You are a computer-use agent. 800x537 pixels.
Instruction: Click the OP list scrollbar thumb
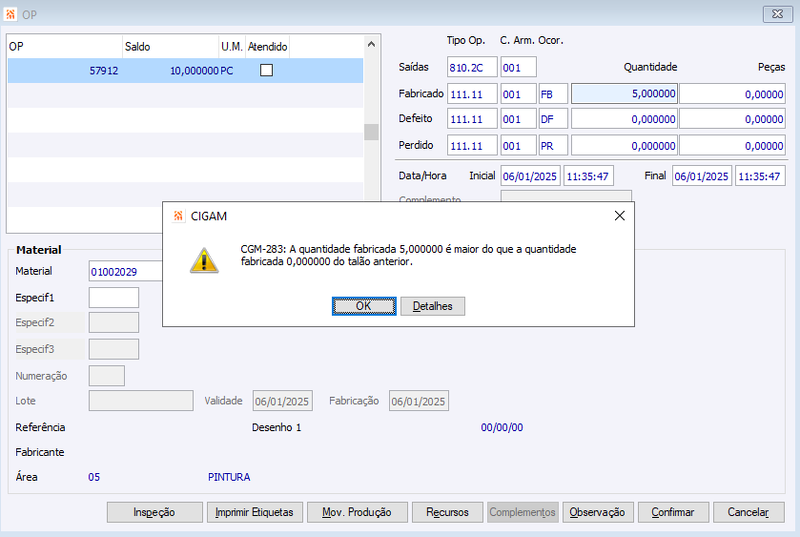pos(371,132)
